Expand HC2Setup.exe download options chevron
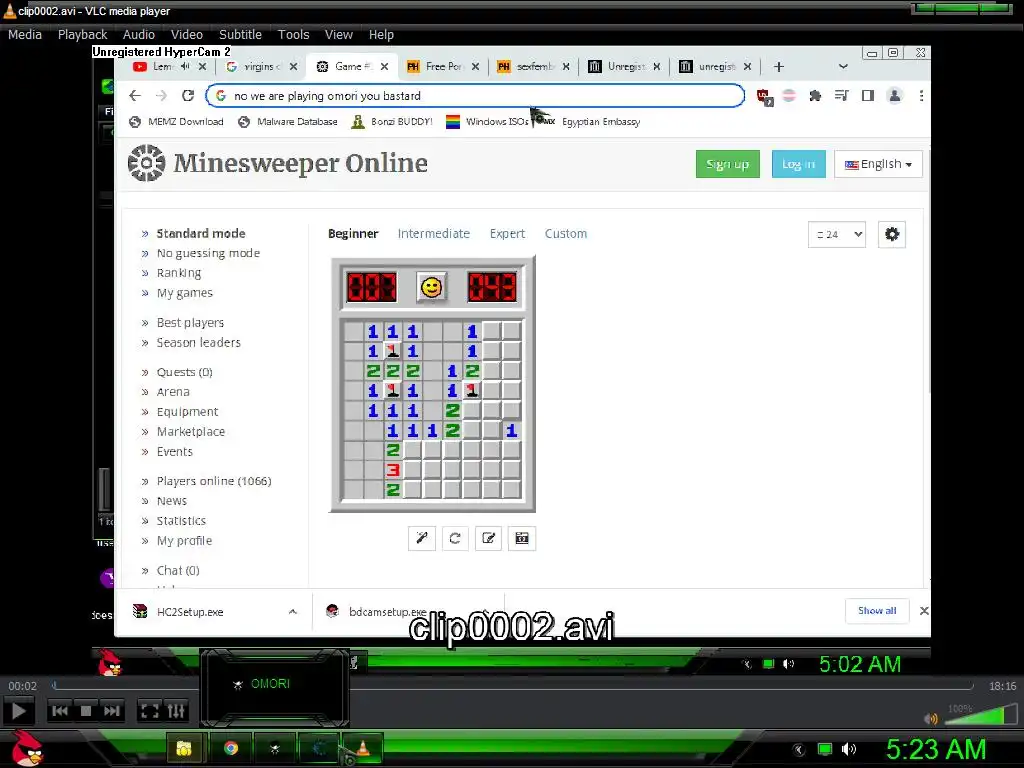Image resolution: width=1024 pixels, height=768 pixels. pyautogui.click(x=293, y=612)
